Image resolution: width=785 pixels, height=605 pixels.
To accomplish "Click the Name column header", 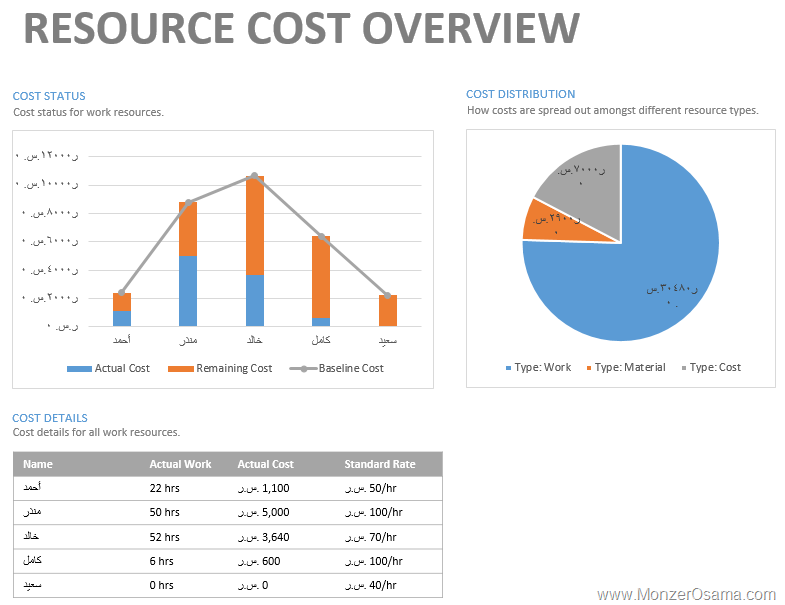I will coord(38,464).
